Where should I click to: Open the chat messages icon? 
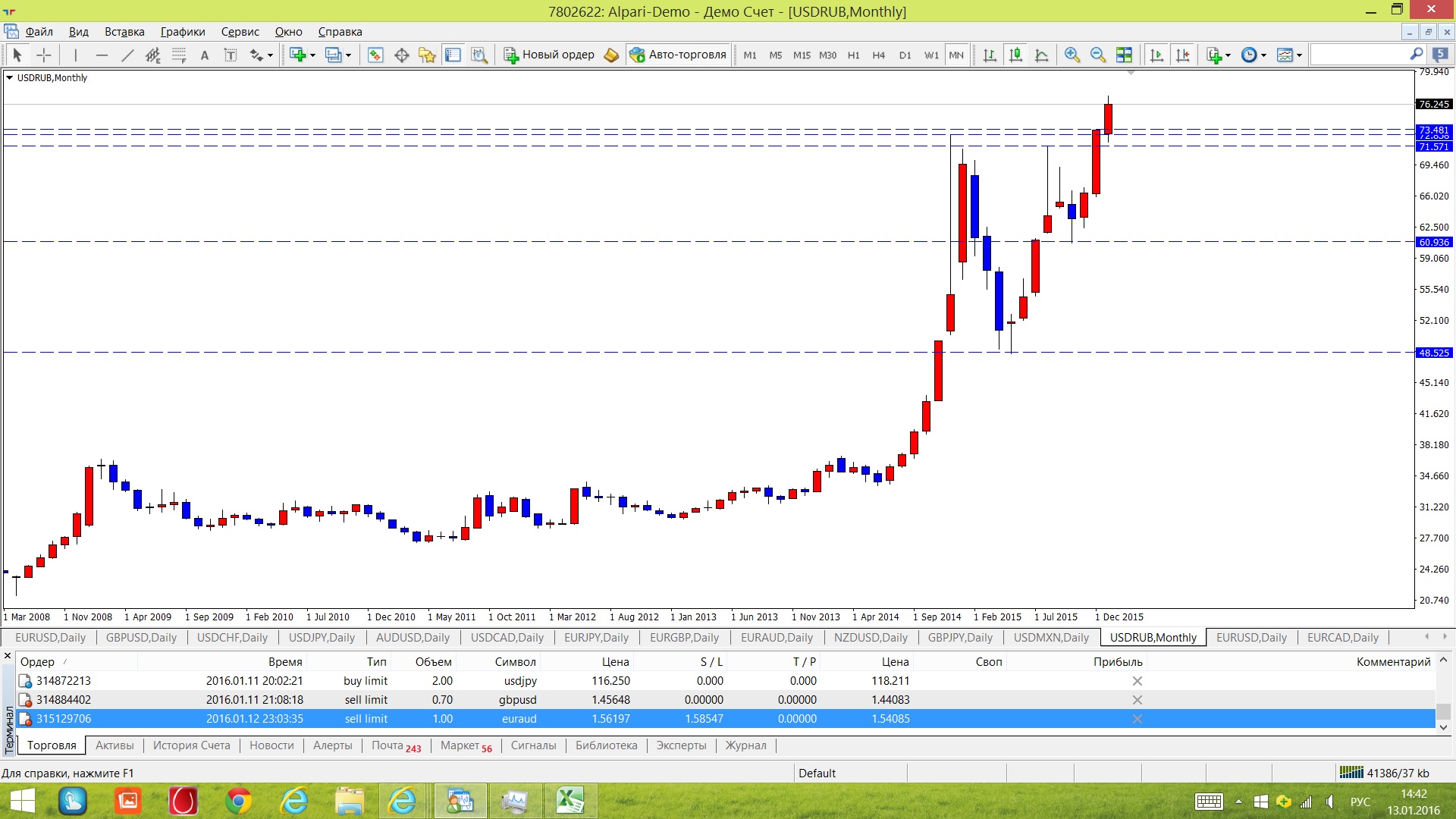pos(1440,55)
